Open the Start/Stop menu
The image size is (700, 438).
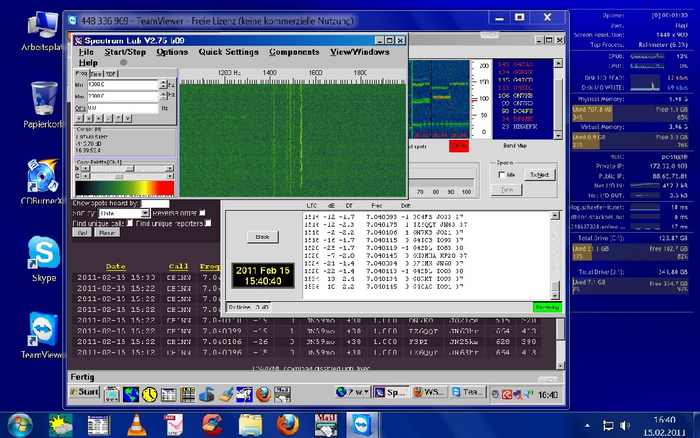(x=125, y=52)
